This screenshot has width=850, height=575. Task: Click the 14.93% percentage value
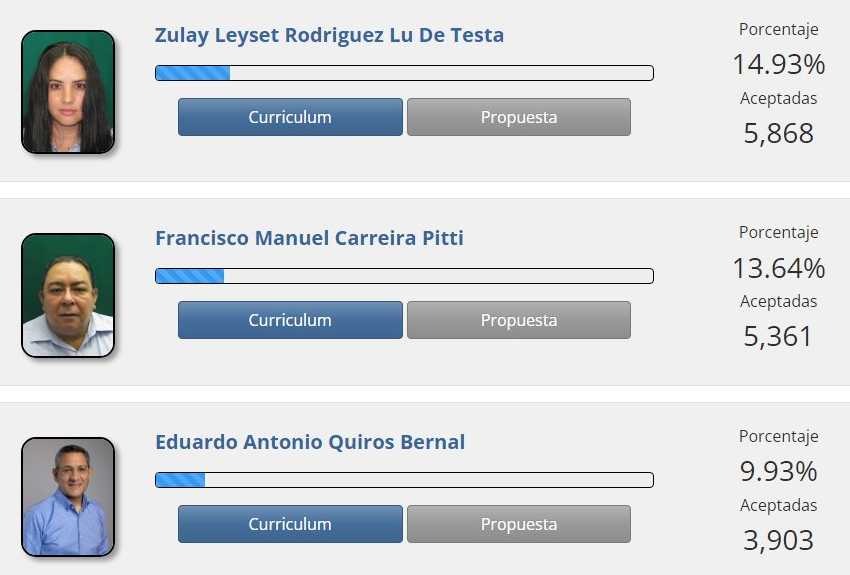coord(779,64)
